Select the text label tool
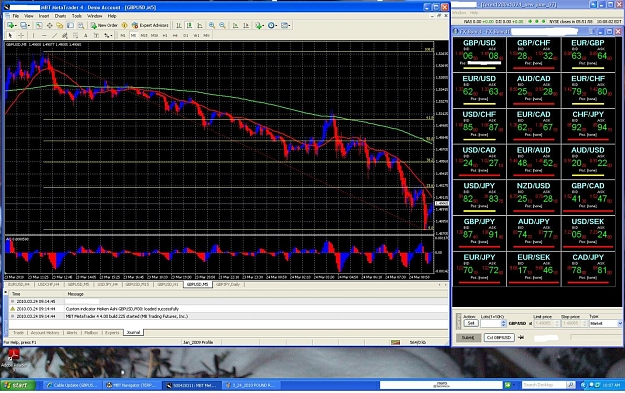This screenshot has width=625, height=393. click(96, 35)
